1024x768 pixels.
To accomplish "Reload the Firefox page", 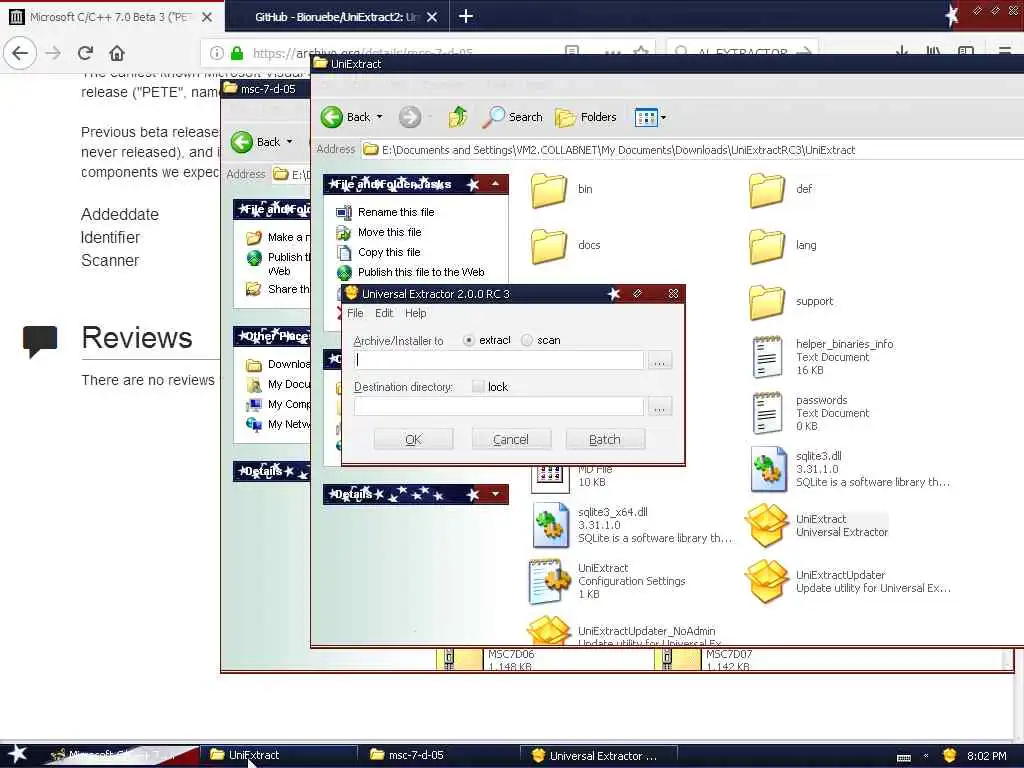I will [x=86, y=53].
